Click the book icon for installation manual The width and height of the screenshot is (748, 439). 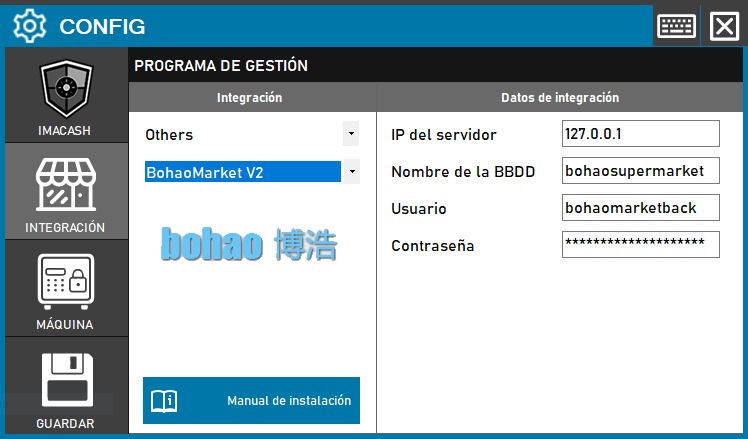(164, 401)
